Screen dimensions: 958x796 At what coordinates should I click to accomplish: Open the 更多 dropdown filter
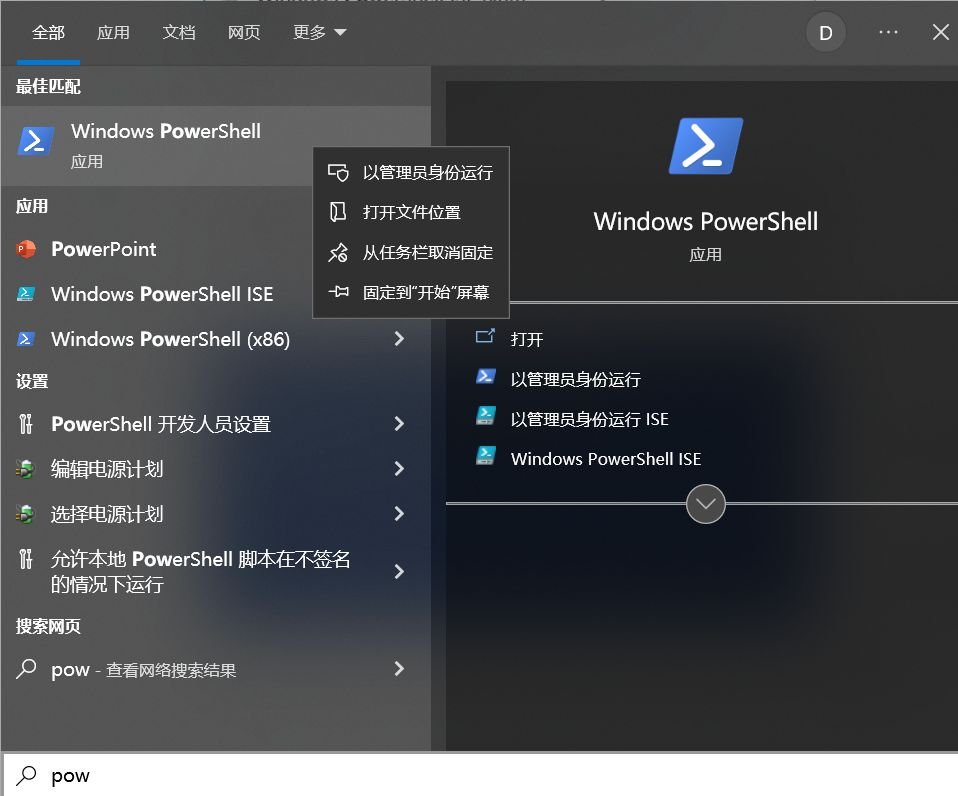point(319,33)
